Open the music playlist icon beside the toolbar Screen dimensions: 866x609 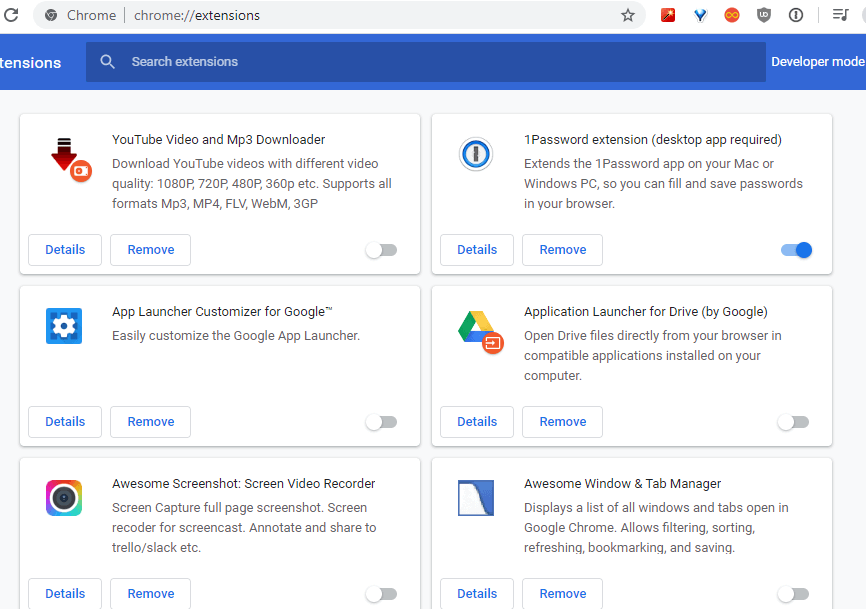[840, 15]
